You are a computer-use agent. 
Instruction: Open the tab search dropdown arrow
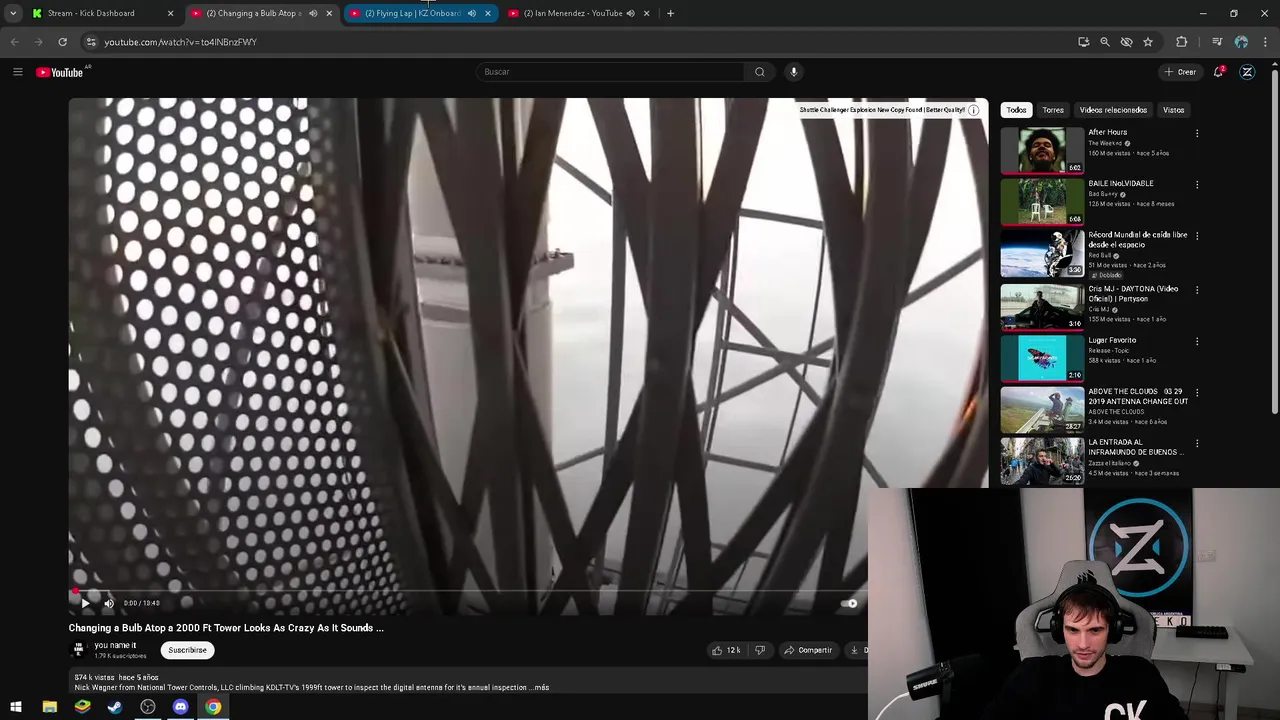13,13
